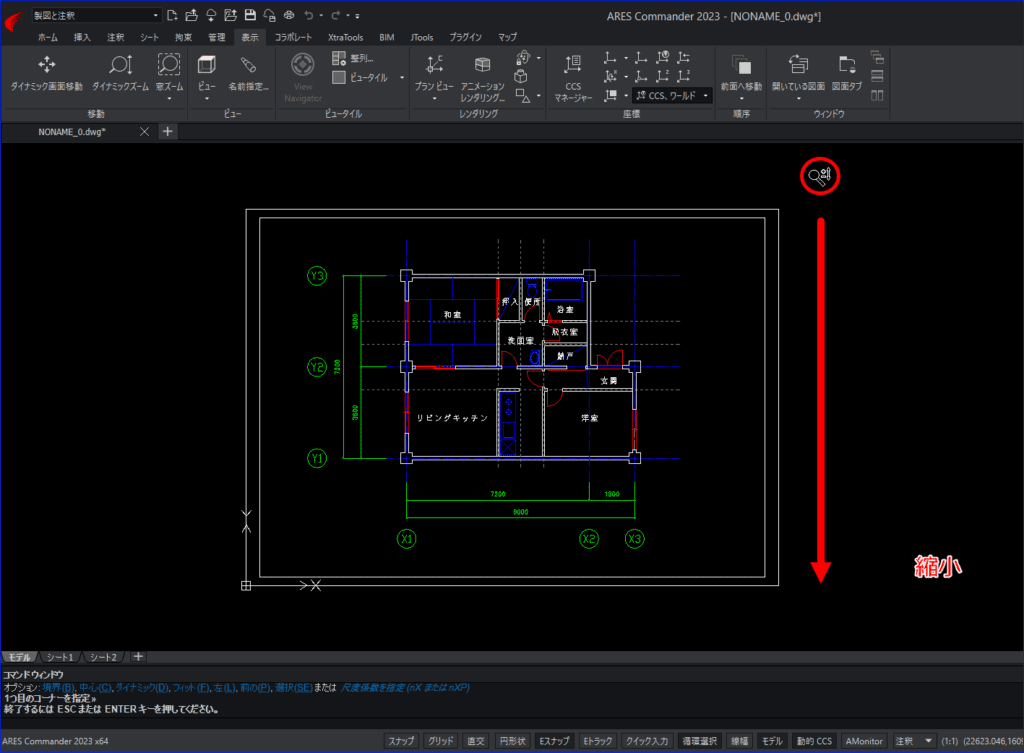
Task: Open the ビュータイル dropdown arrow
Action: click(402, 78)
